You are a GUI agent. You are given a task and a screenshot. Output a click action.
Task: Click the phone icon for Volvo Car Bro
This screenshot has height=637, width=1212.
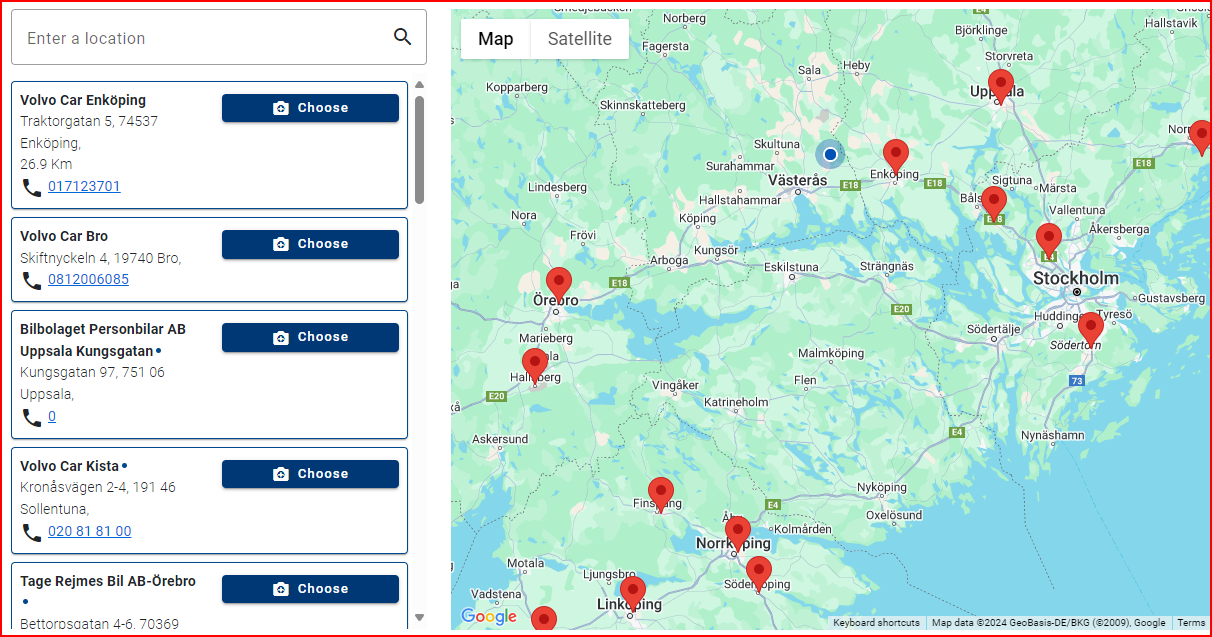32,280
